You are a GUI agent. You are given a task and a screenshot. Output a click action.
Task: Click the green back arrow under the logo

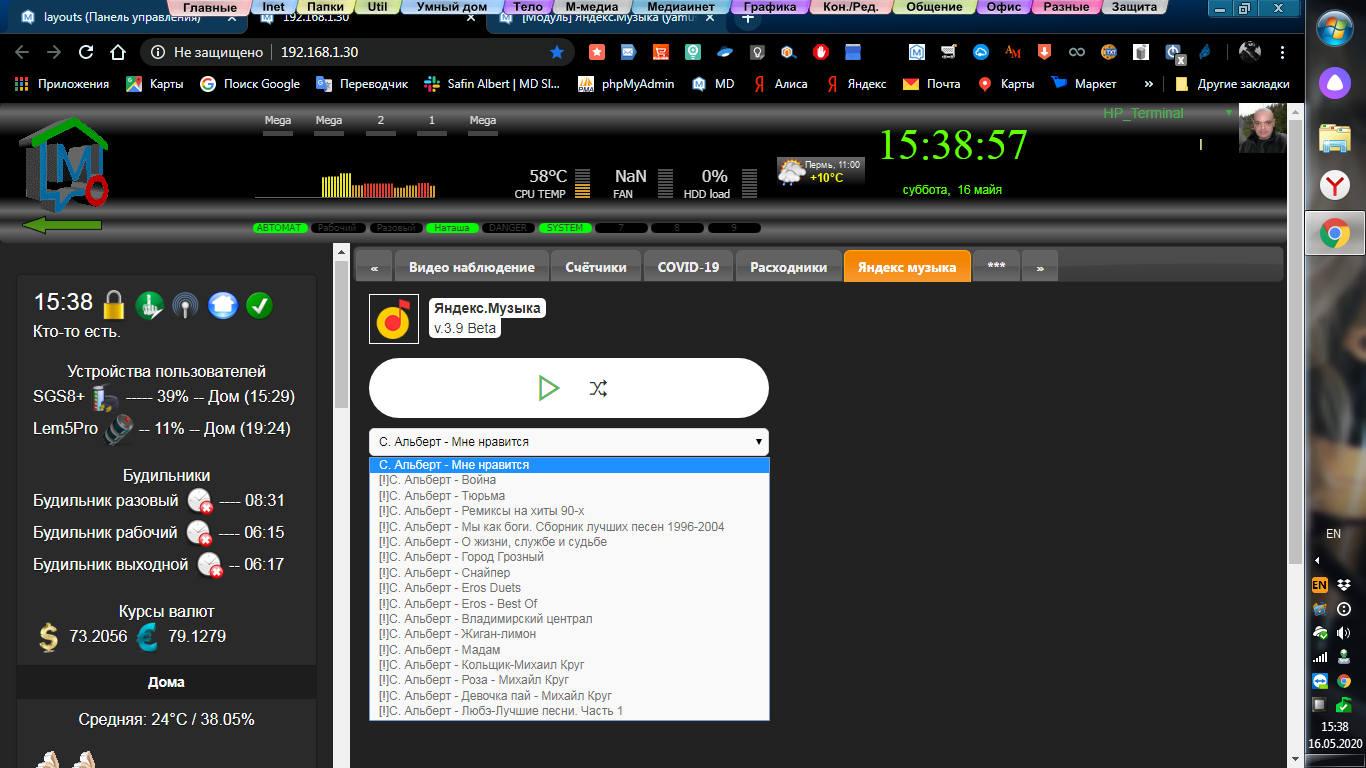[62, 225]
